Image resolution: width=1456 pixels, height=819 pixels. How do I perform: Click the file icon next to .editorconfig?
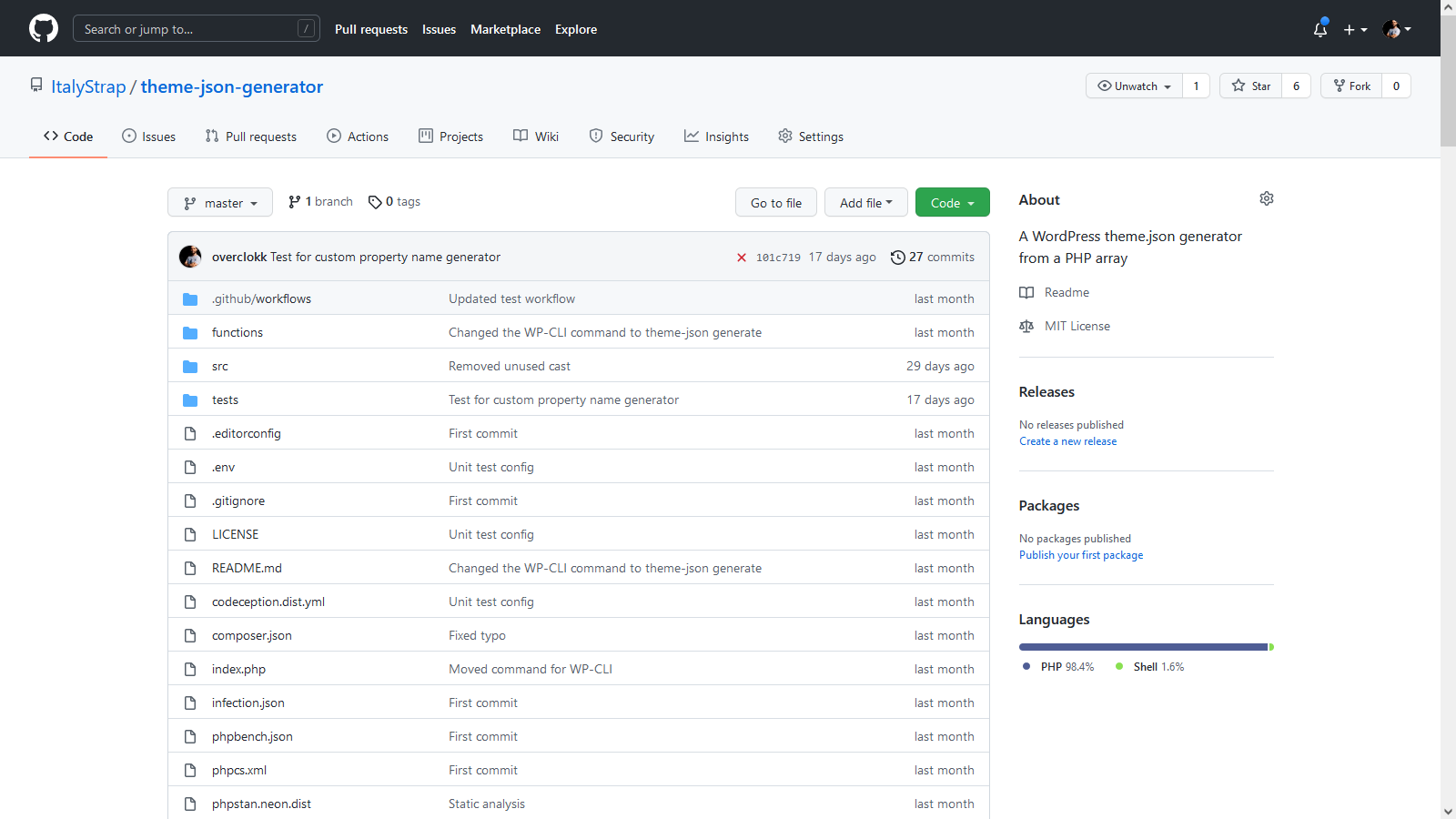pos(190,433)
